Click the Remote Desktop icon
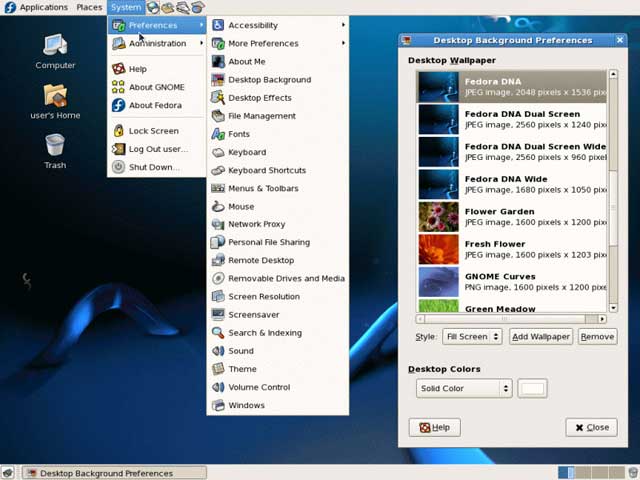640x480 pixels. pyautogui.click(x=218, y=260)
